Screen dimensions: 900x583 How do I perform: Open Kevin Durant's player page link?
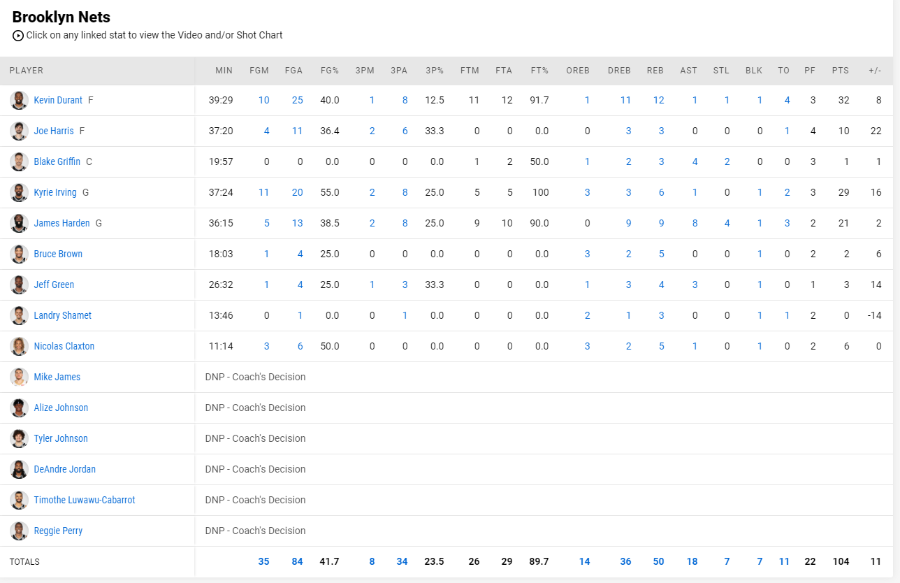point(58,100)
